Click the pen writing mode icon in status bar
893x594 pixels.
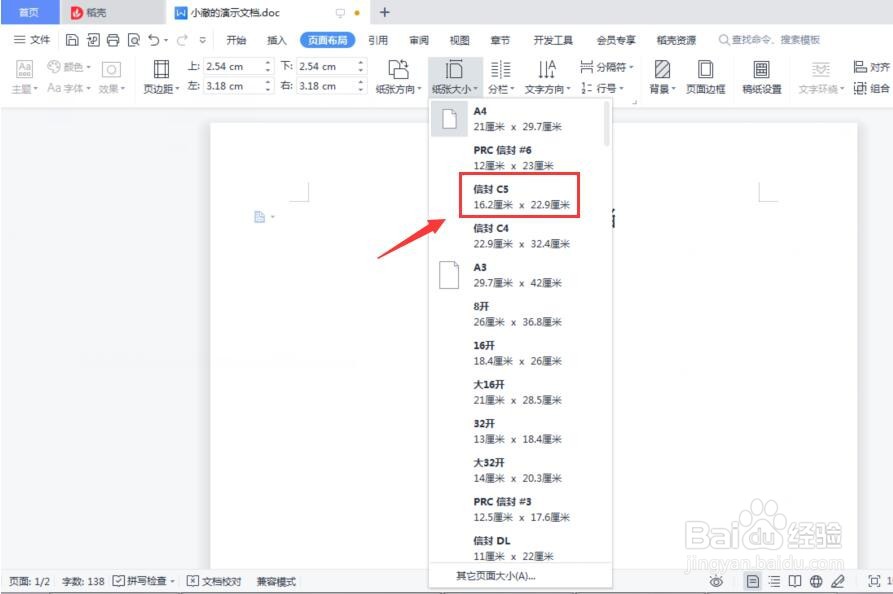[838, 581]
